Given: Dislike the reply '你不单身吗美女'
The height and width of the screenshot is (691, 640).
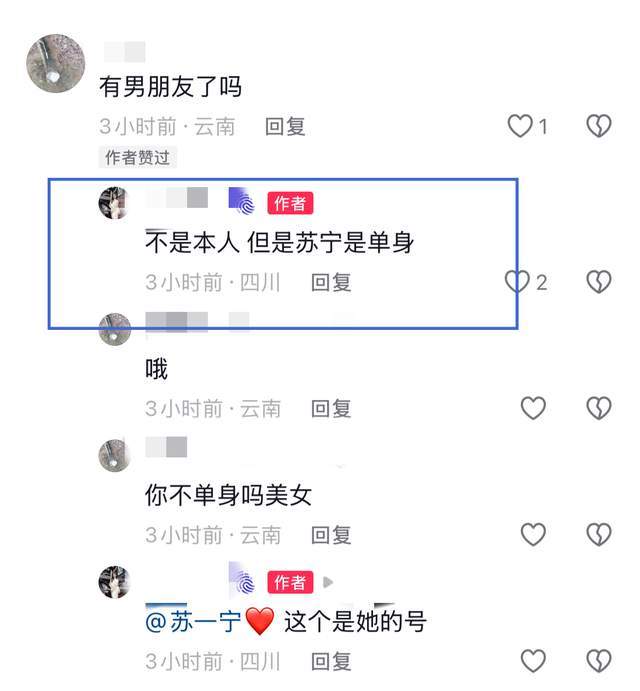Looking at the screenshot, I should [x=599, y=535].
